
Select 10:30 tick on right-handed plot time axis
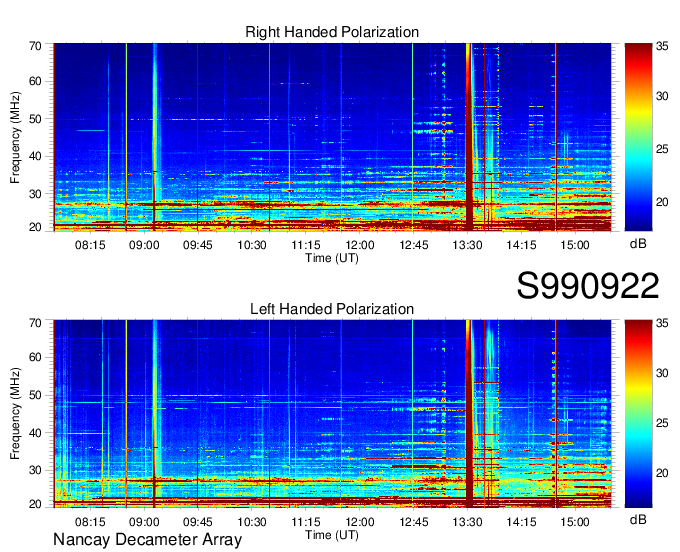252,245
